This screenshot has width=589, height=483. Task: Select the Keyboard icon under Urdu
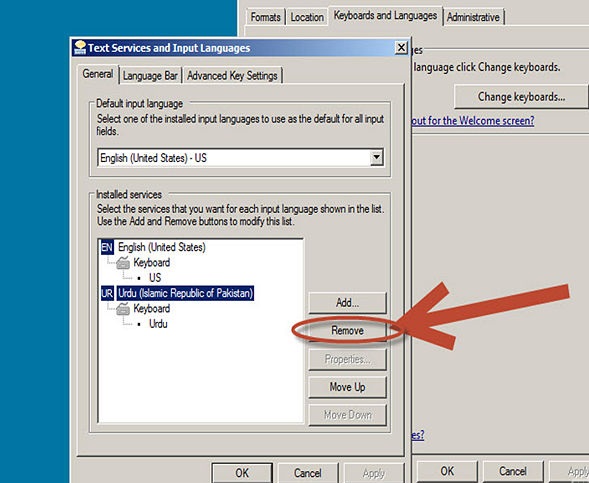[x=123, y=309]
